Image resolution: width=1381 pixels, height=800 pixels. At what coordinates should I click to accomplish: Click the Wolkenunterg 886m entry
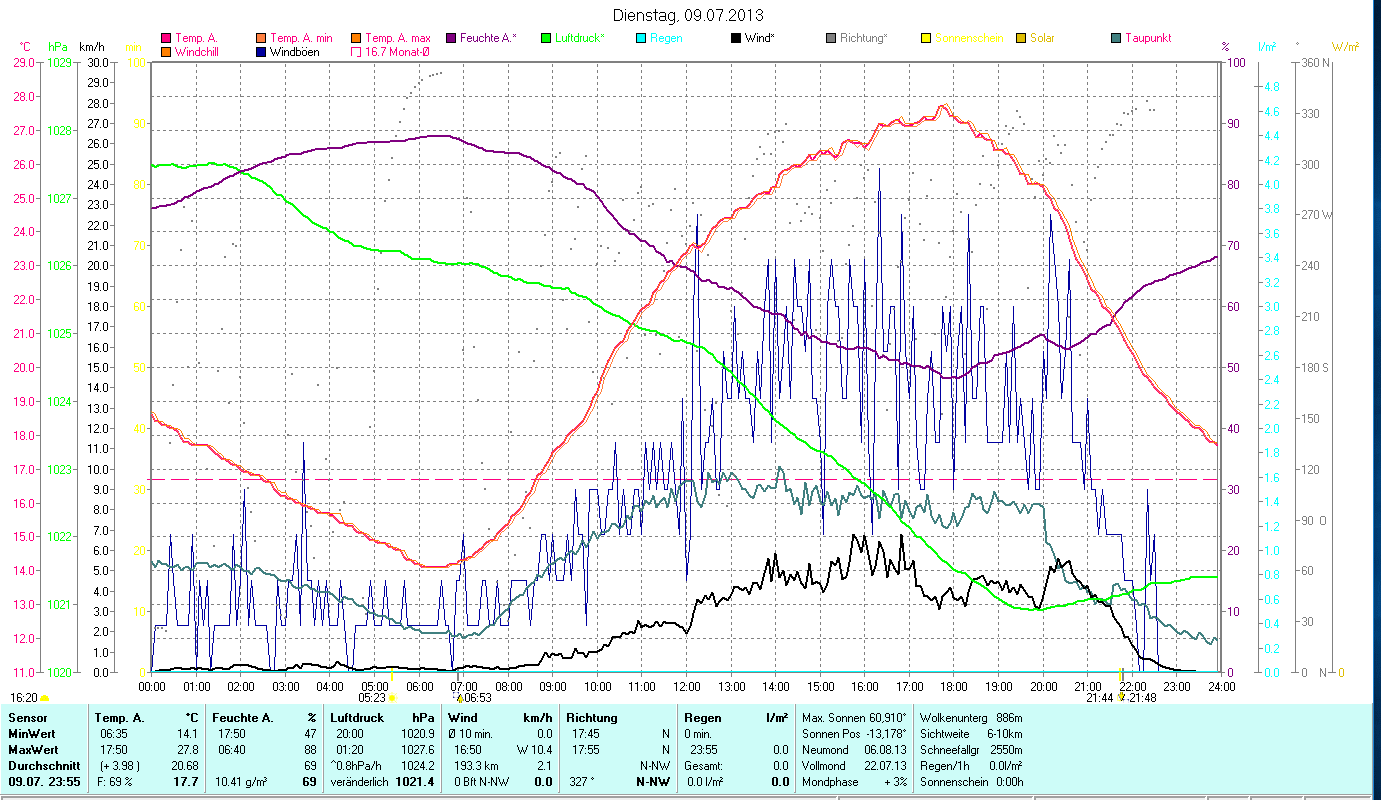tap(971, 718)
